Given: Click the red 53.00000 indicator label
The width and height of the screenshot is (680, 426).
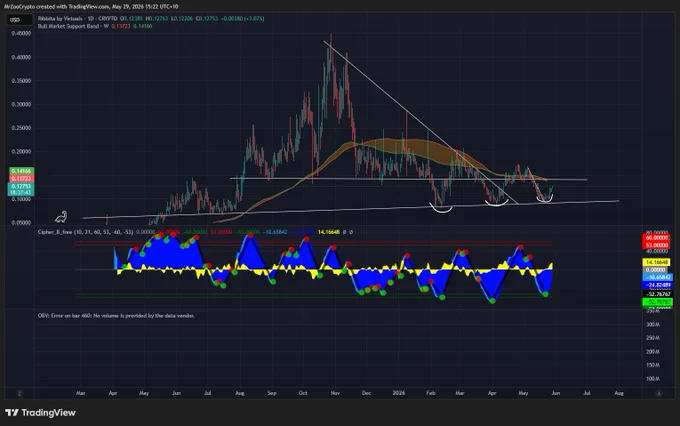Looking at the screenshot, I should click(x=657, y=245).
